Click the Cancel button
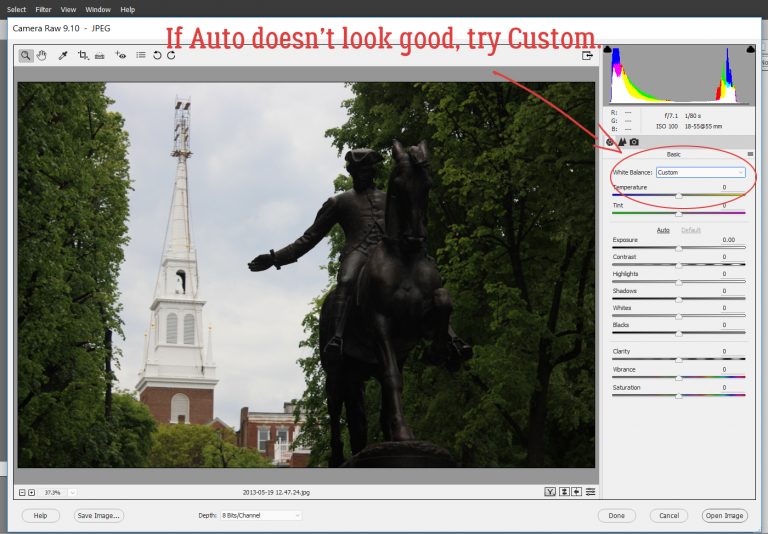768x534 pixels. coord(669,515)
